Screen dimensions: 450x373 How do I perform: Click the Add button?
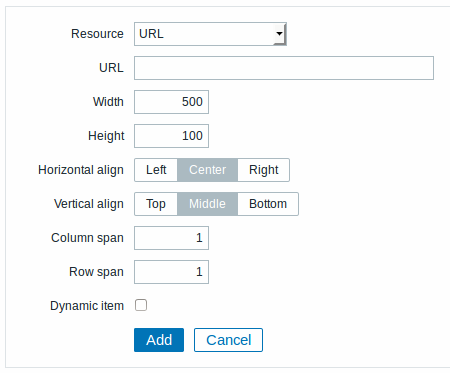pyautogui.click(x=159, y=340)
